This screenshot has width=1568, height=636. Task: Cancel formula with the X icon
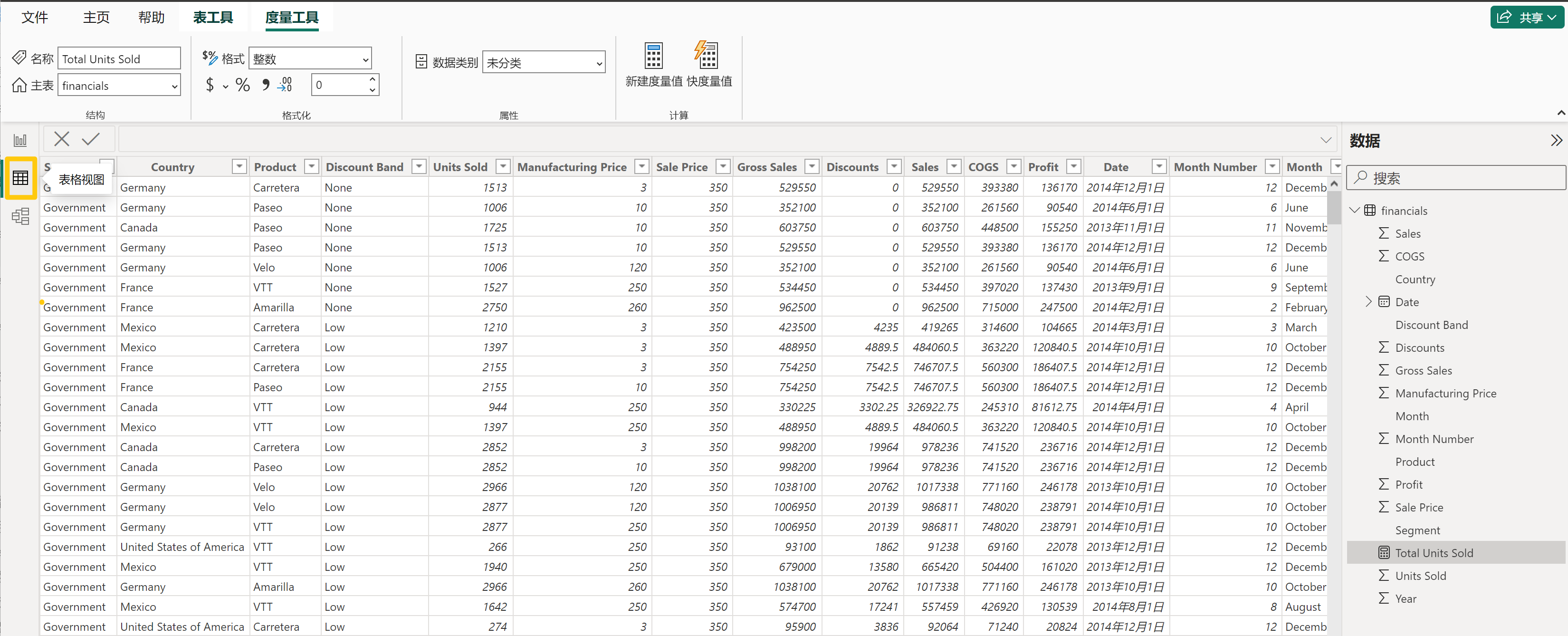(61, 139)
